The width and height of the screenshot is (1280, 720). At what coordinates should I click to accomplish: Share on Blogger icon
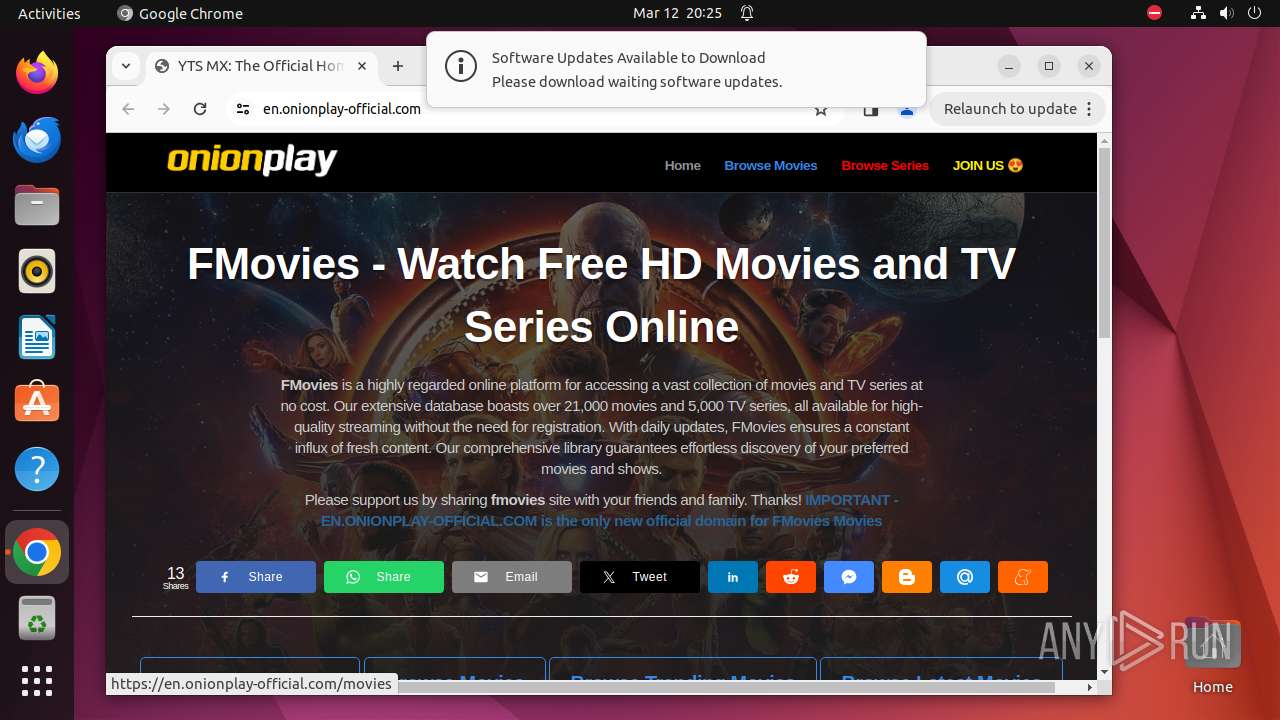[x=907, y=577]
